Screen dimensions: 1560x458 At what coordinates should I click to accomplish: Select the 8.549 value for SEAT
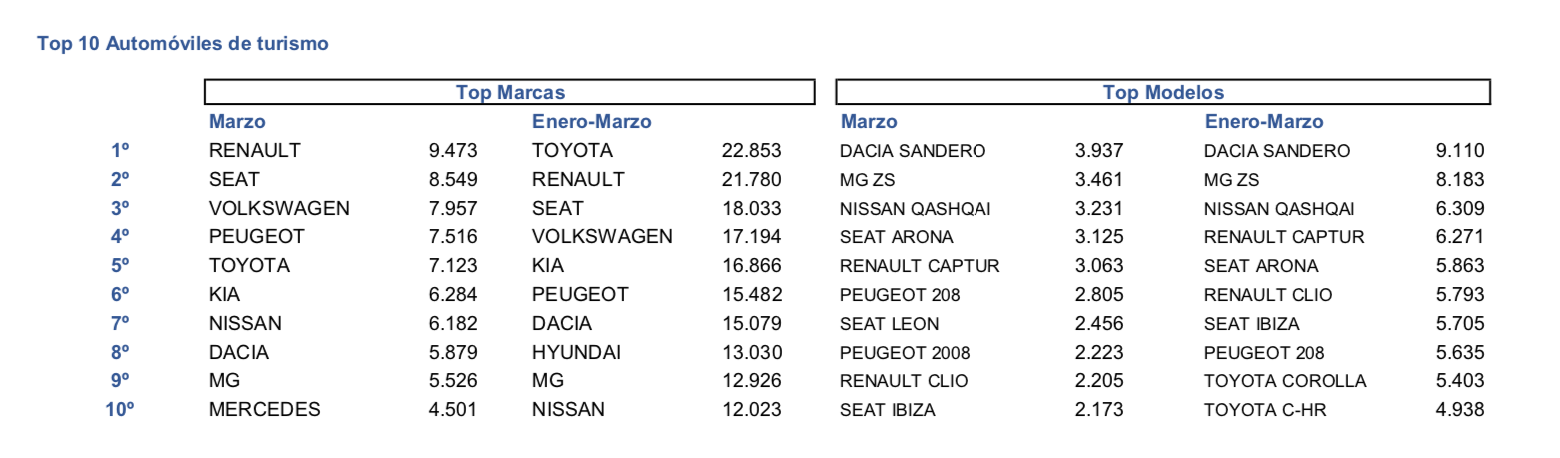click(452, 180)
